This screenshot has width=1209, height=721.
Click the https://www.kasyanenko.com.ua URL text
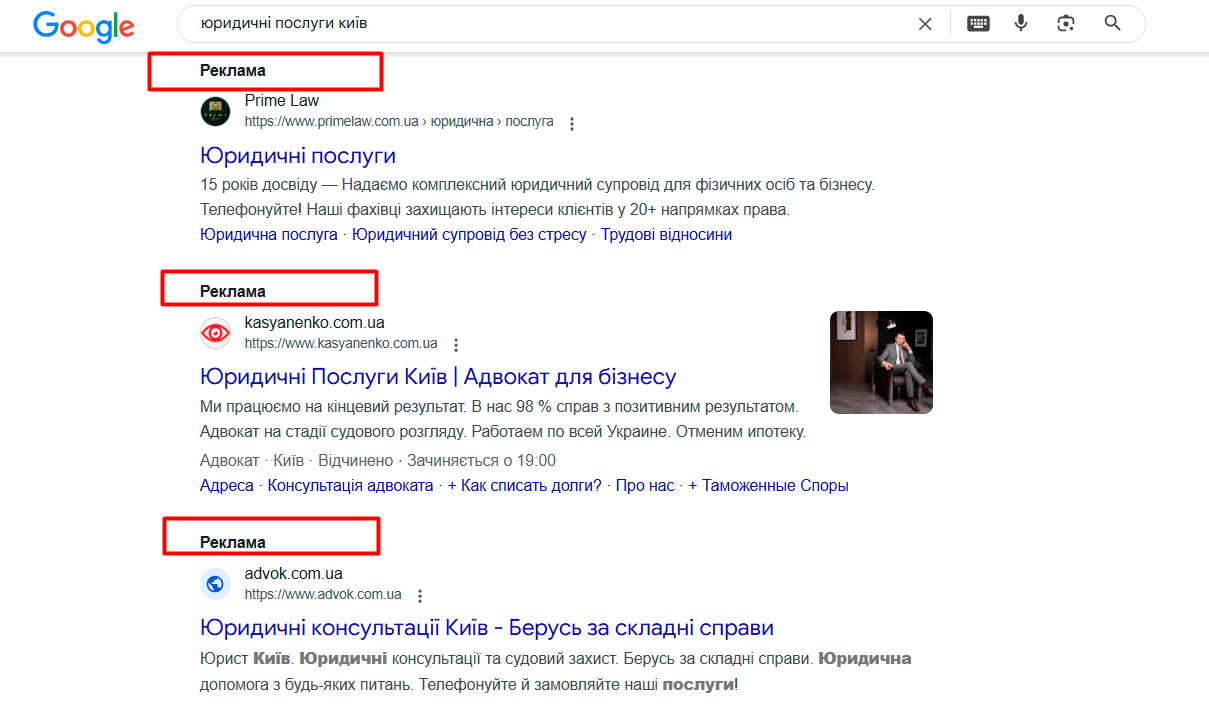point(341,343)
